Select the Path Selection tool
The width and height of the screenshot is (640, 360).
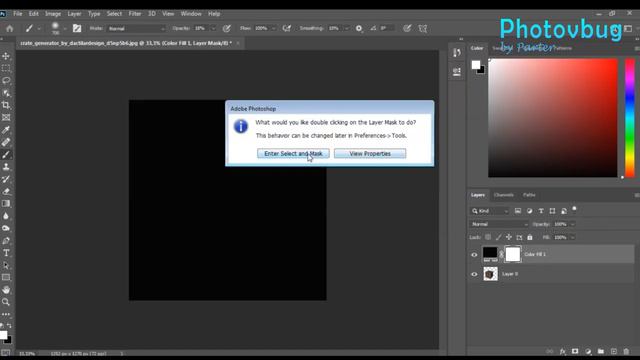[6, 265]
